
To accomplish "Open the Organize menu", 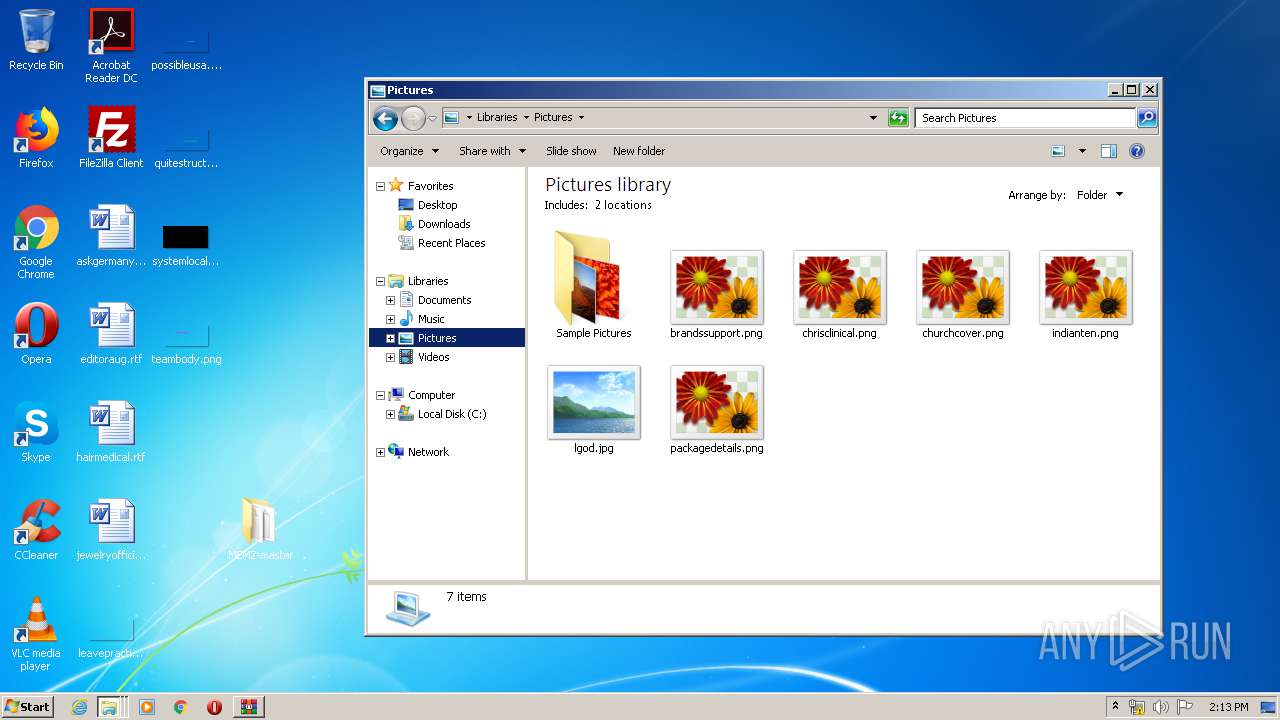I will [409, 151].
